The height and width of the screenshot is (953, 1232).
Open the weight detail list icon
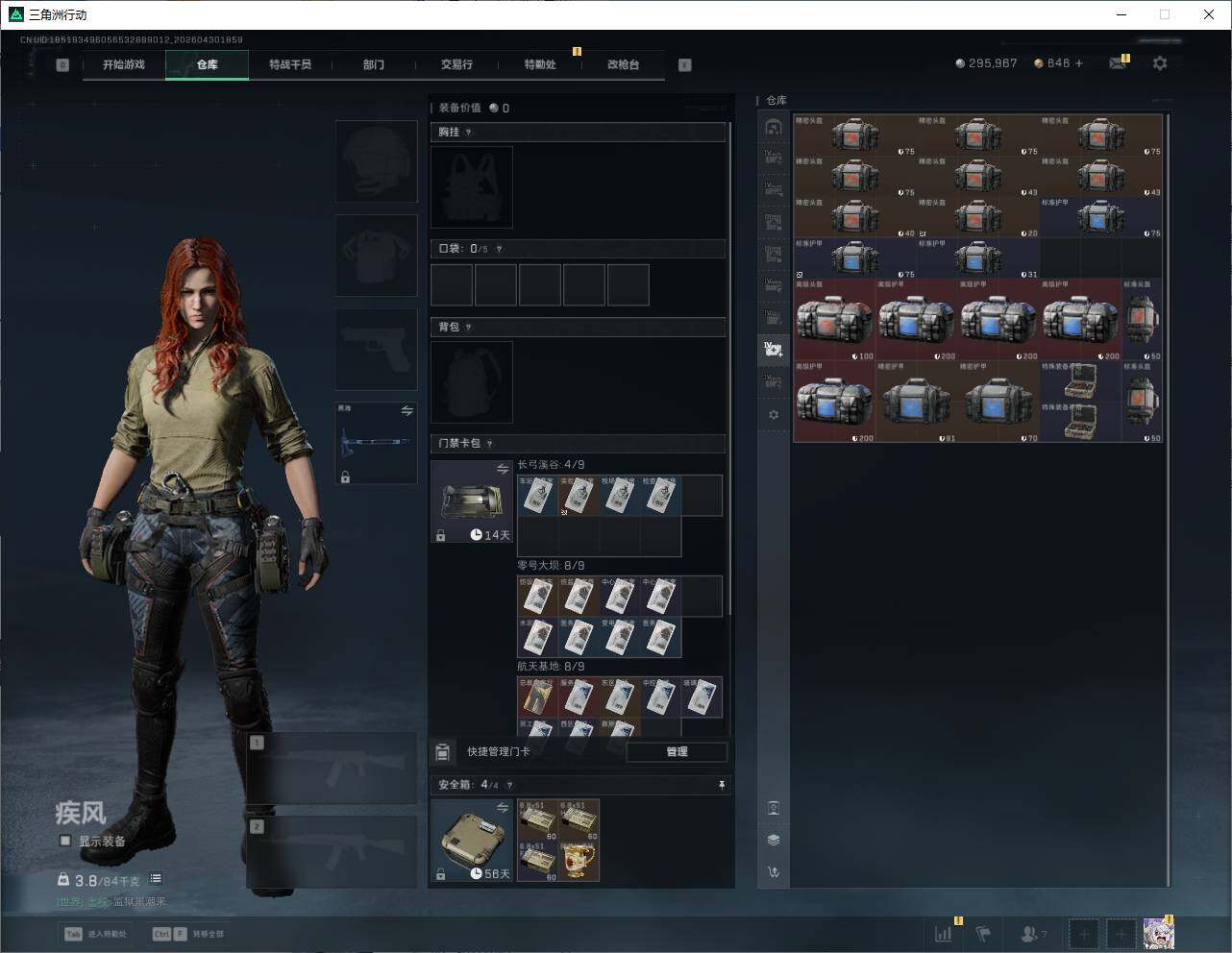pyautogui.click(x=156, y=879)
